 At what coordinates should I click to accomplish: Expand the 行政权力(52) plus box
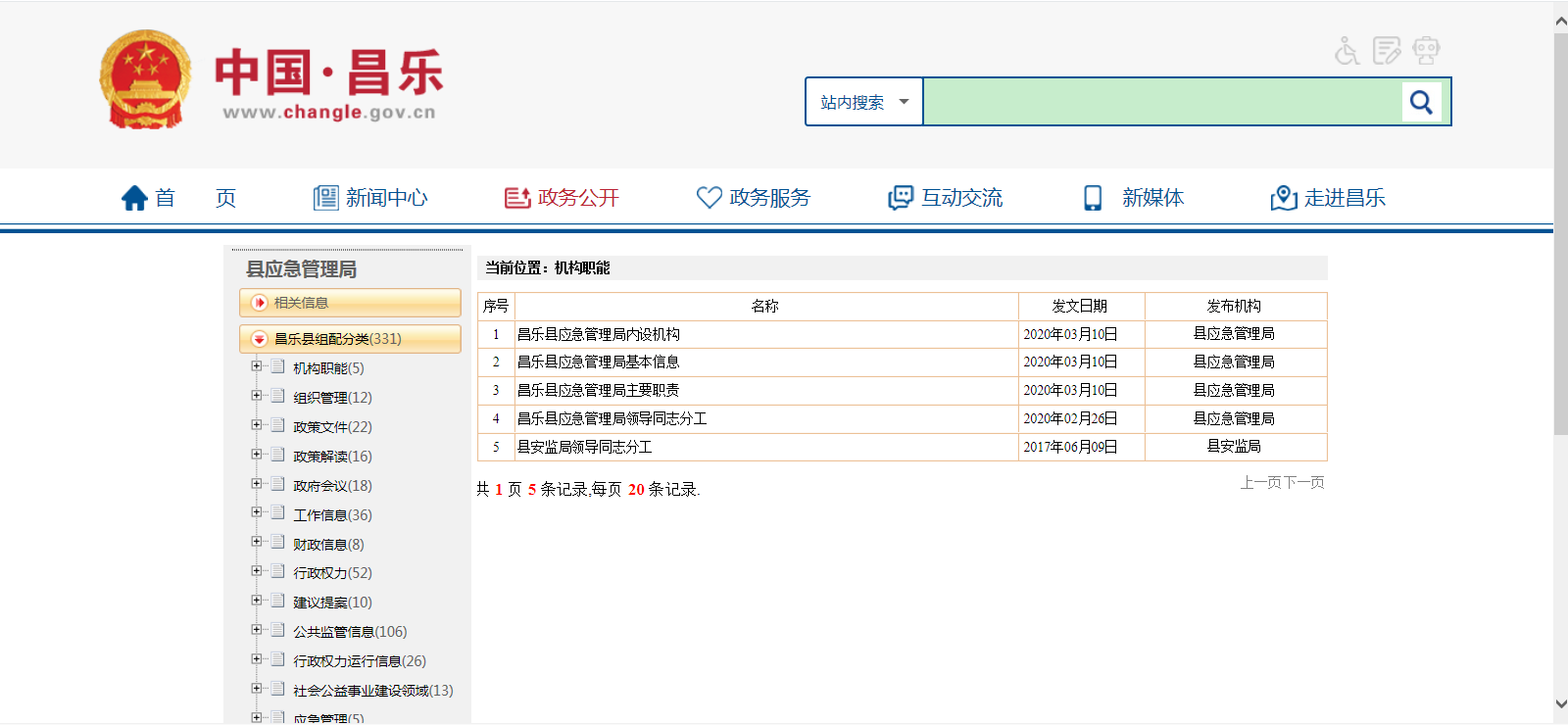(257, 571)
